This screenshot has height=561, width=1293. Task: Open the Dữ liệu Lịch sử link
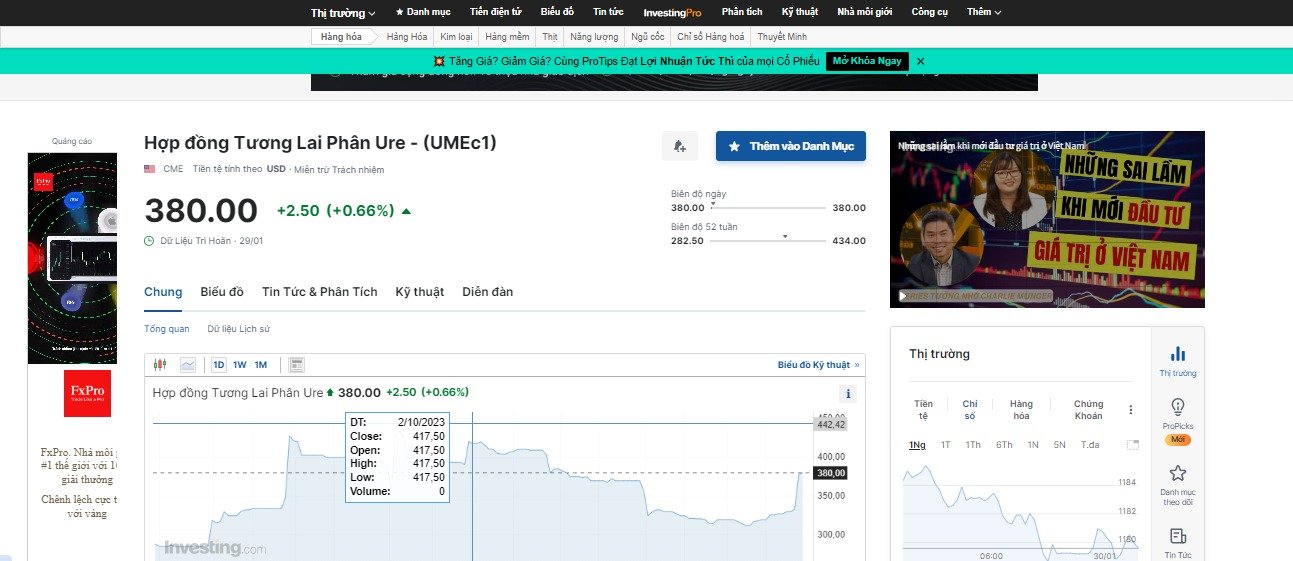coord(238,329)
